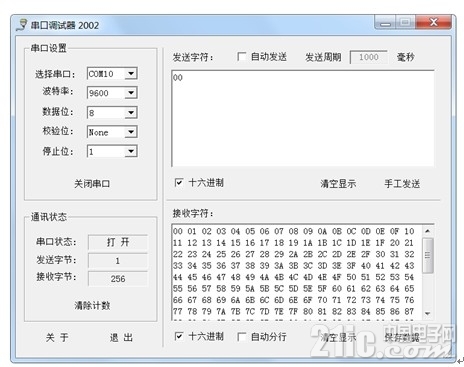Click the send-area 清空显示 button
464x367 pixels.
tap(338, 184)
